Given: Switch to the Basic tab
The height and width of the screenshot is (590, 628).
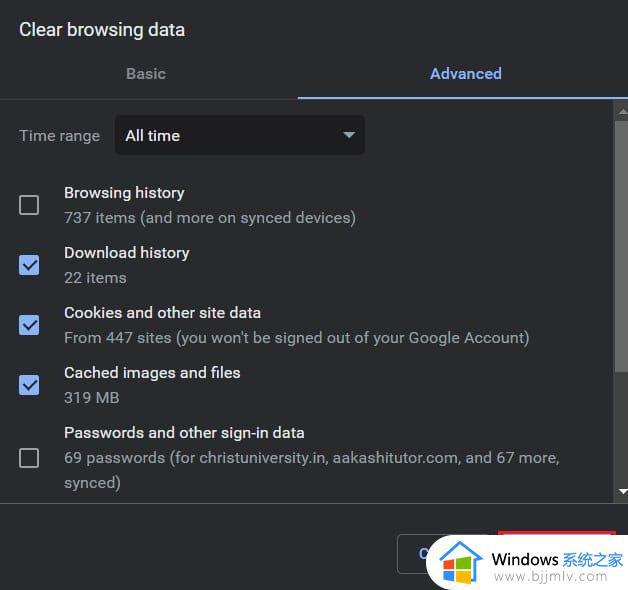Looking at the screenshot, I should tap(146, 74).
